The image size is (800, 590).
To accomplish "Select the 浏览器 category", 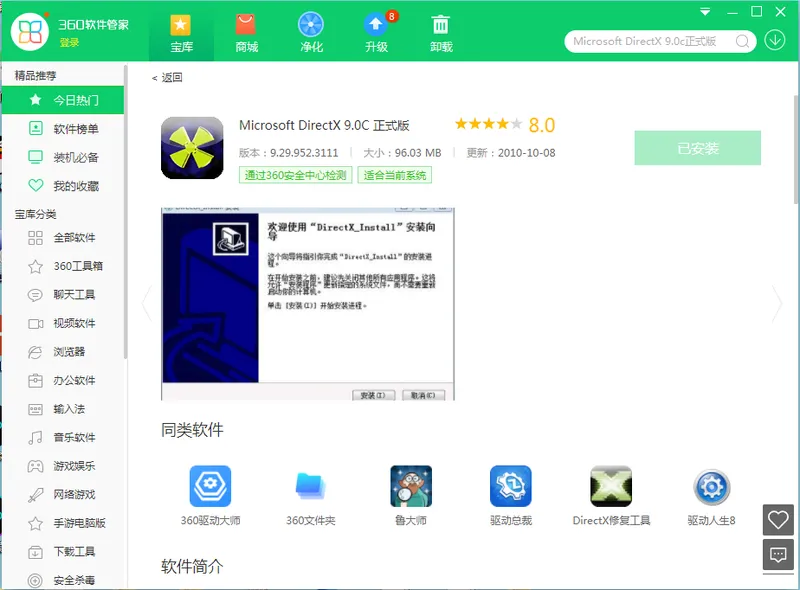I will 63,352.
